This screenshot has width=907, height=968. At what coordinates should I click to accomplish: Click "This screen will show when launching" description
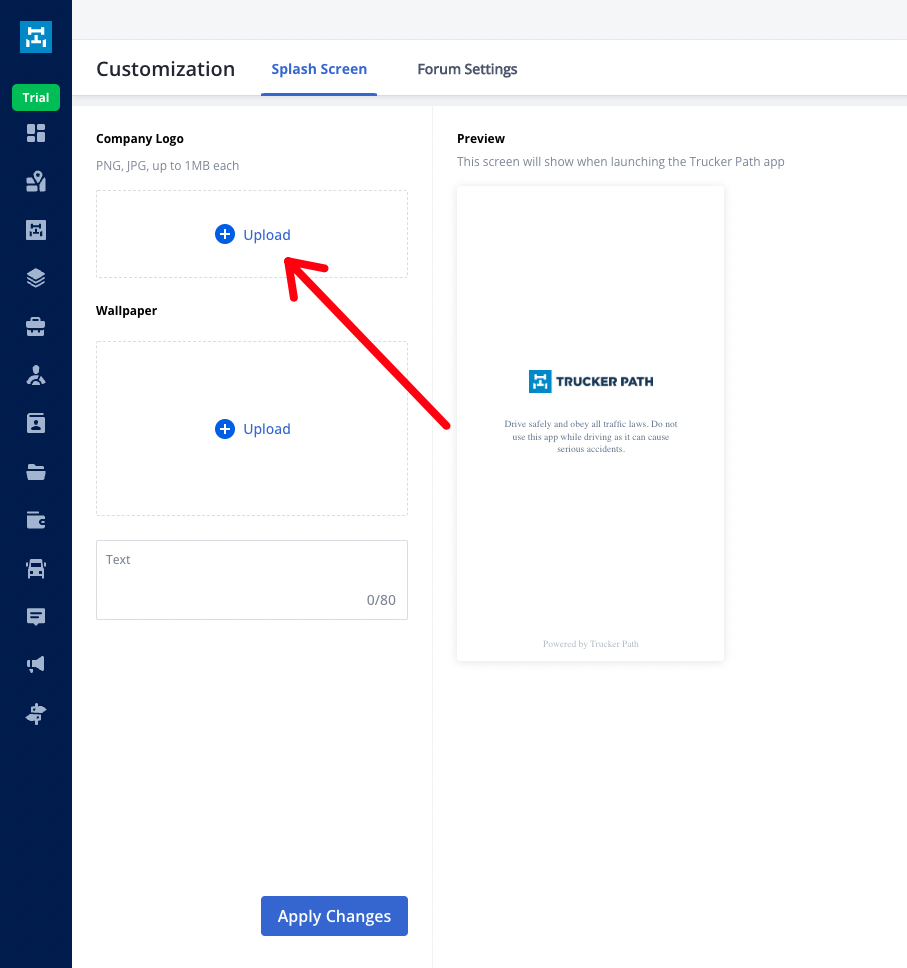pyautogui.click(x=621, y=162)
